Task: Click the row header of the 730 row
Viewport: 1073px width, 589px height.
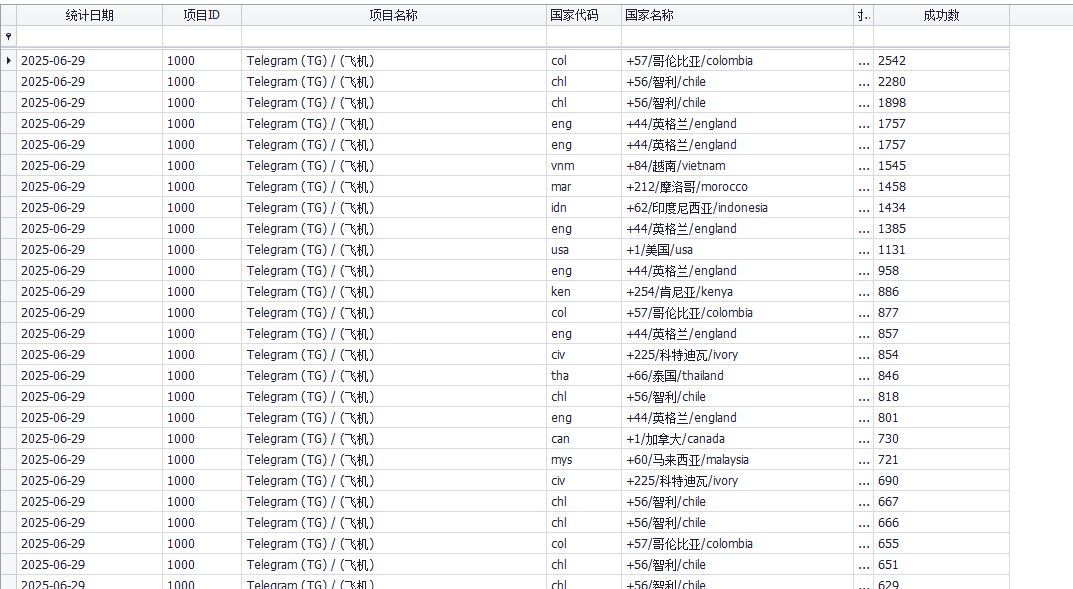Action: pyautogui.click(x=8, y=439)
